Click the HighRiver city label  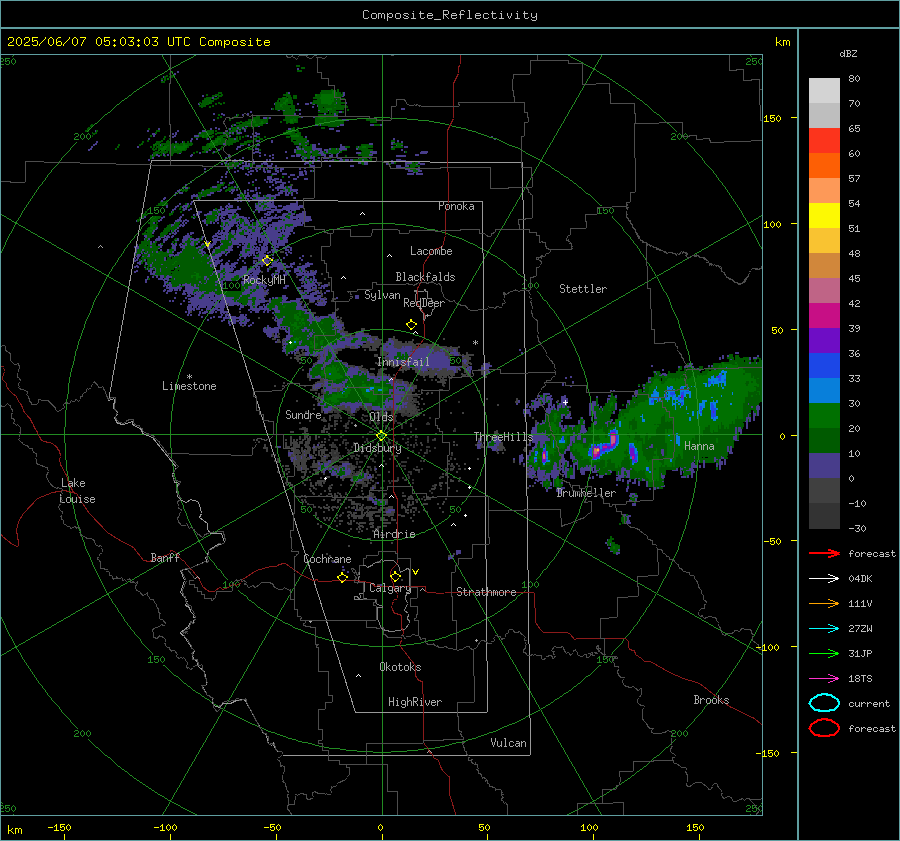[415, 702]
